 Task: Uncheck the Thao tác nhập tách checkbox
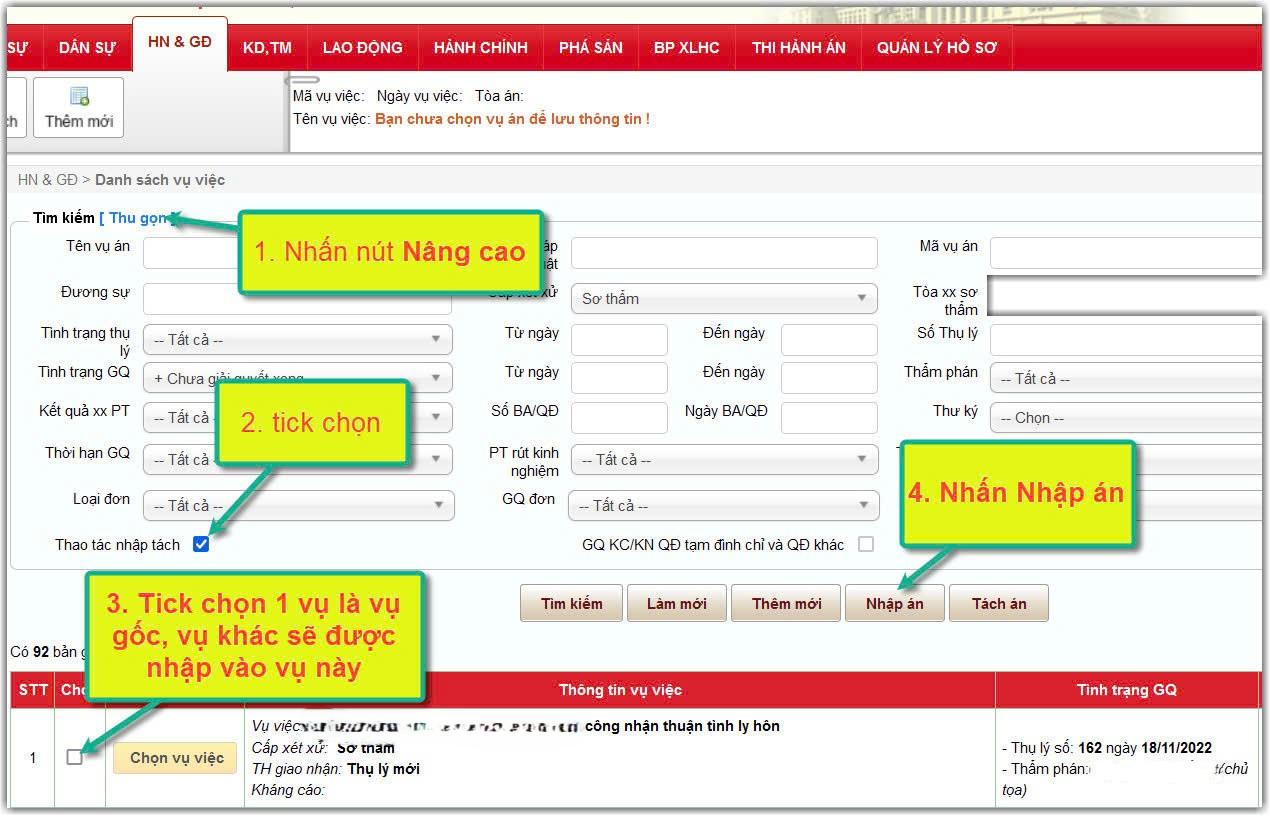click(201, 544)
